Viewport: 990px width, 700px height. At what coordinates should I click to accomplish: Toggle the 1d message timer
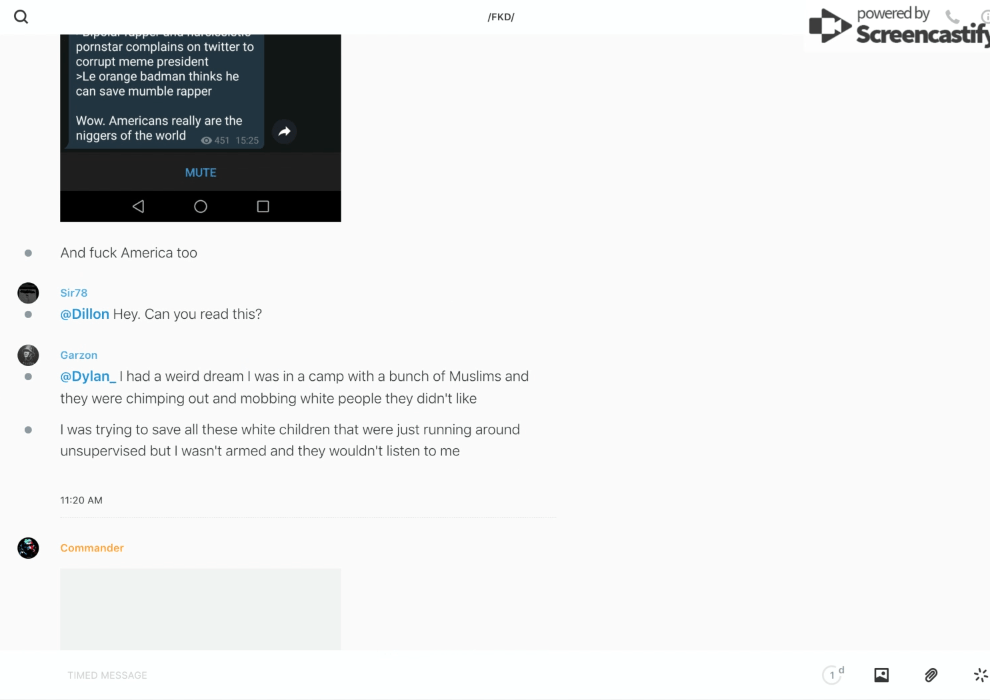click(833, 675)
